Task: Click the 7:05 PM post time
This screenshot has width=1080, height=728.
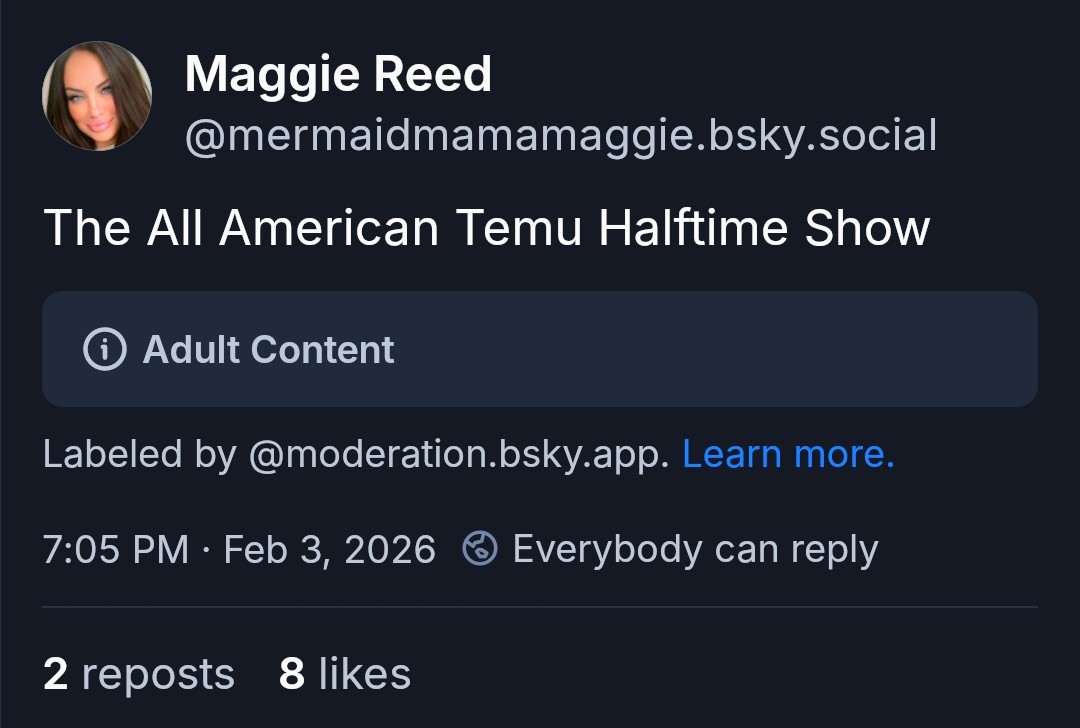Action: click(x=116, y=549)
